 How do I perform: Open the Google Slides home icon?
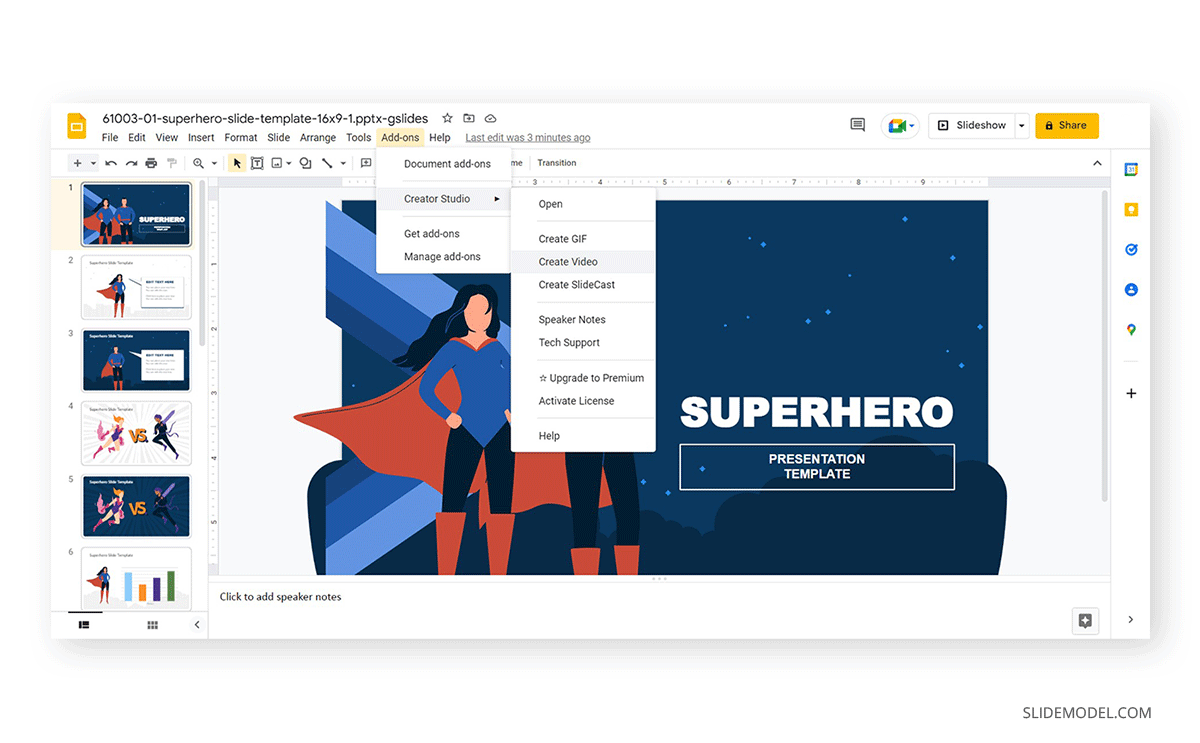point(77,126)
